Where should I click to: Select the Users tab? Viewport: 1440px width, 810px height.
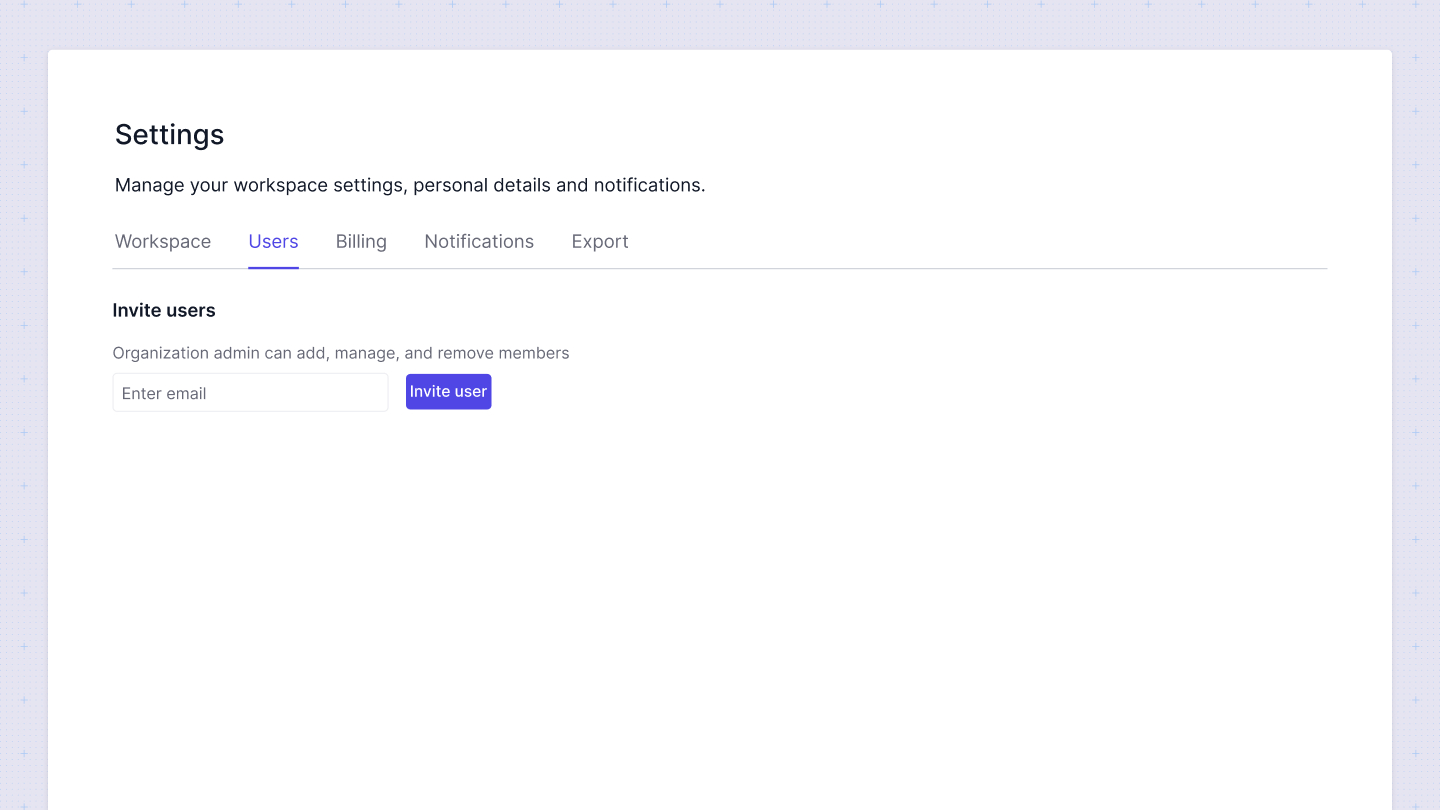pyautogui.click(x=273, y=241)
